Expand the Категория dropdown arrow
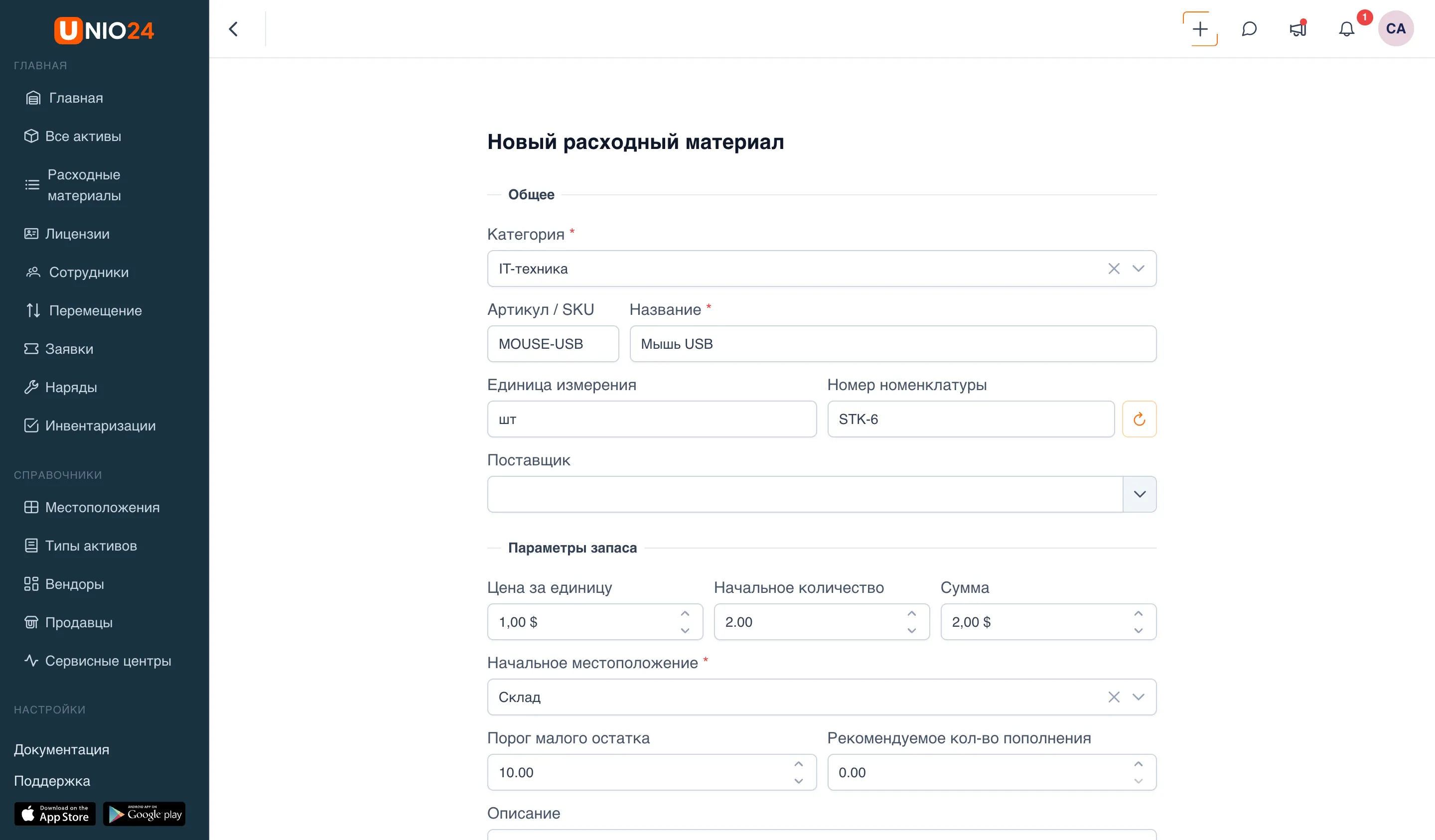 (1139, 269)
